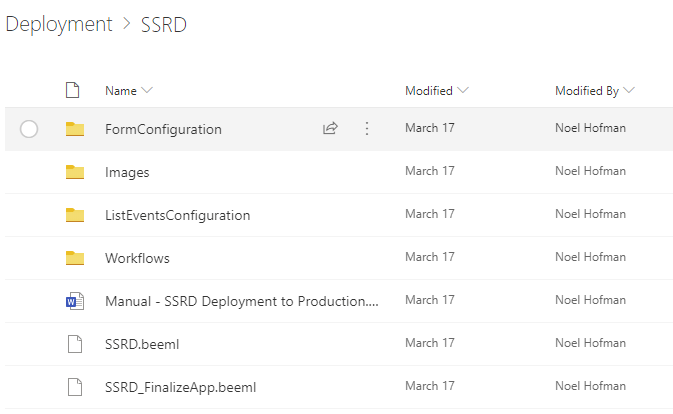Open the three-dot menu for FormConfiguration
Screen dimensions: 673x414
click(x=367, y=128)
